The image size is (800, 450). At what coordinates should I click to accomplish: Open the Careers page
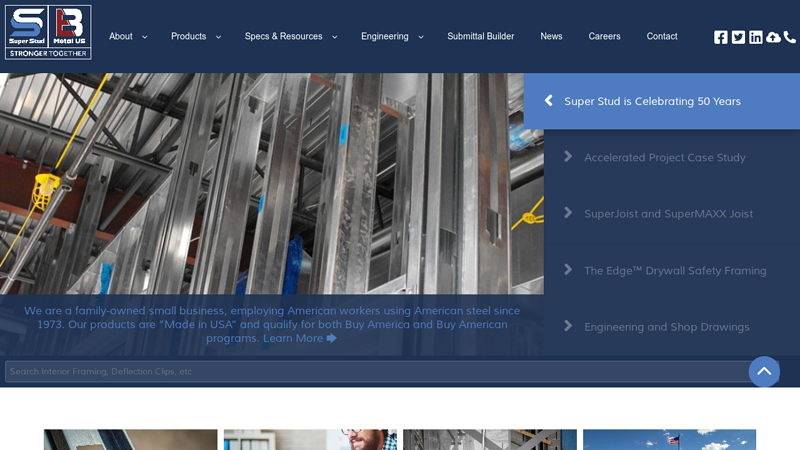point(604,37)
